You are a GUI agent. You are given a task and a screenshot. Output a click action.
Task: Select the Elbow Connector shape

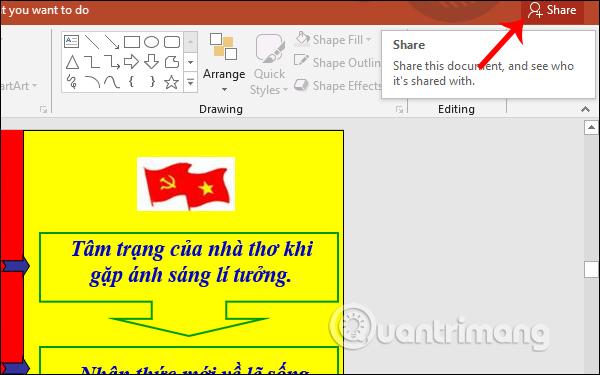[92, 62]
